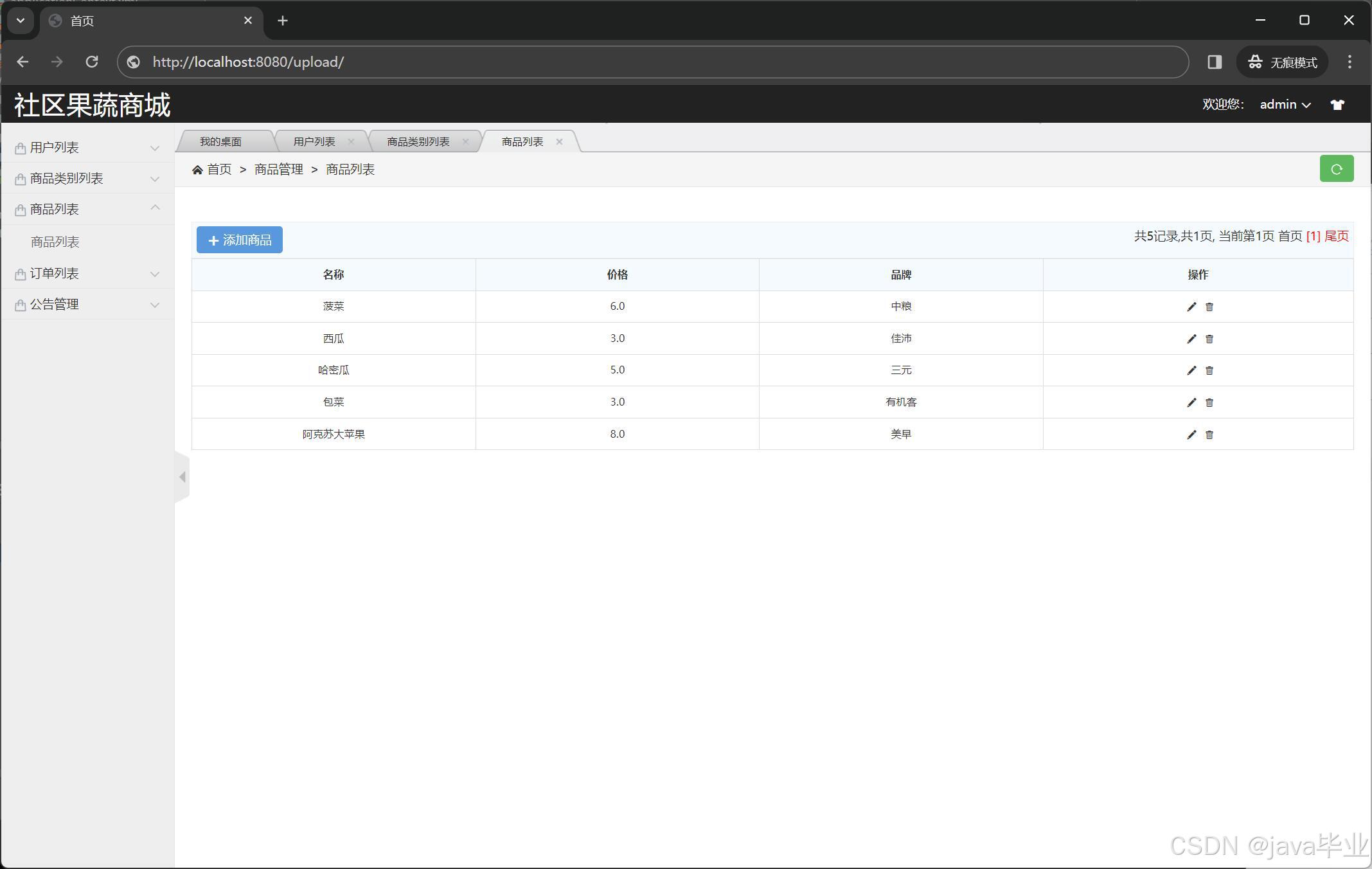This screenshot has width=1372, height=869.
Task: Expand the 商品类别列表 sidebar menu
Action: pos(88,179)
